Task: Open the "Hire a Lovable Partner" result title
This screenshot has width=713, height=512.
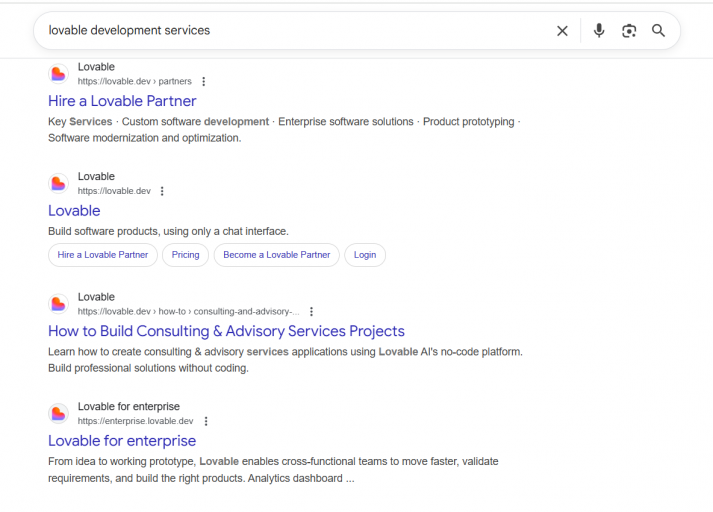Action: click(122, 101)
